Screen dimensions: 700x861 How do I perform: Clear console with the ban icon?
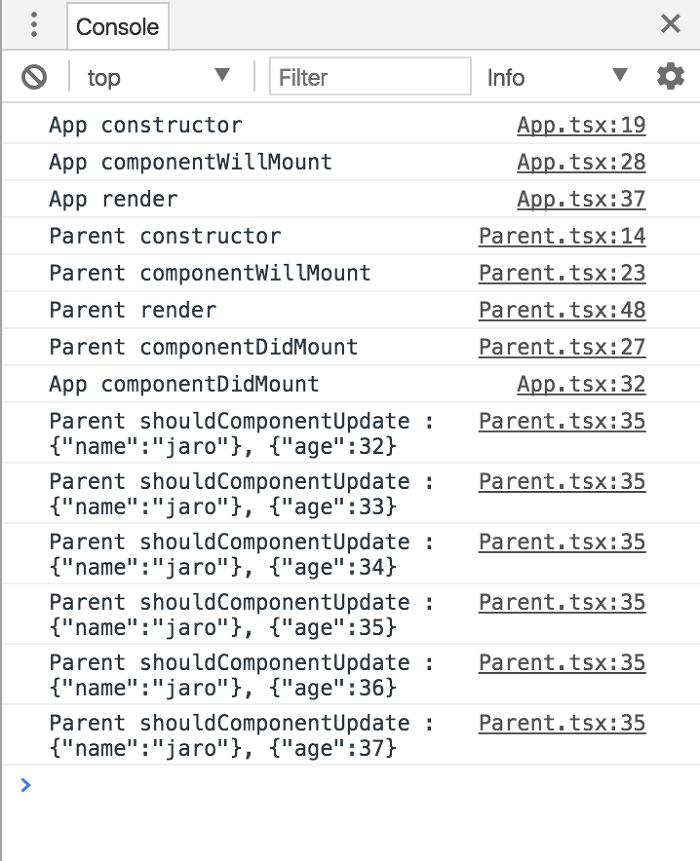pyautogui.click(x=34, y=77)
